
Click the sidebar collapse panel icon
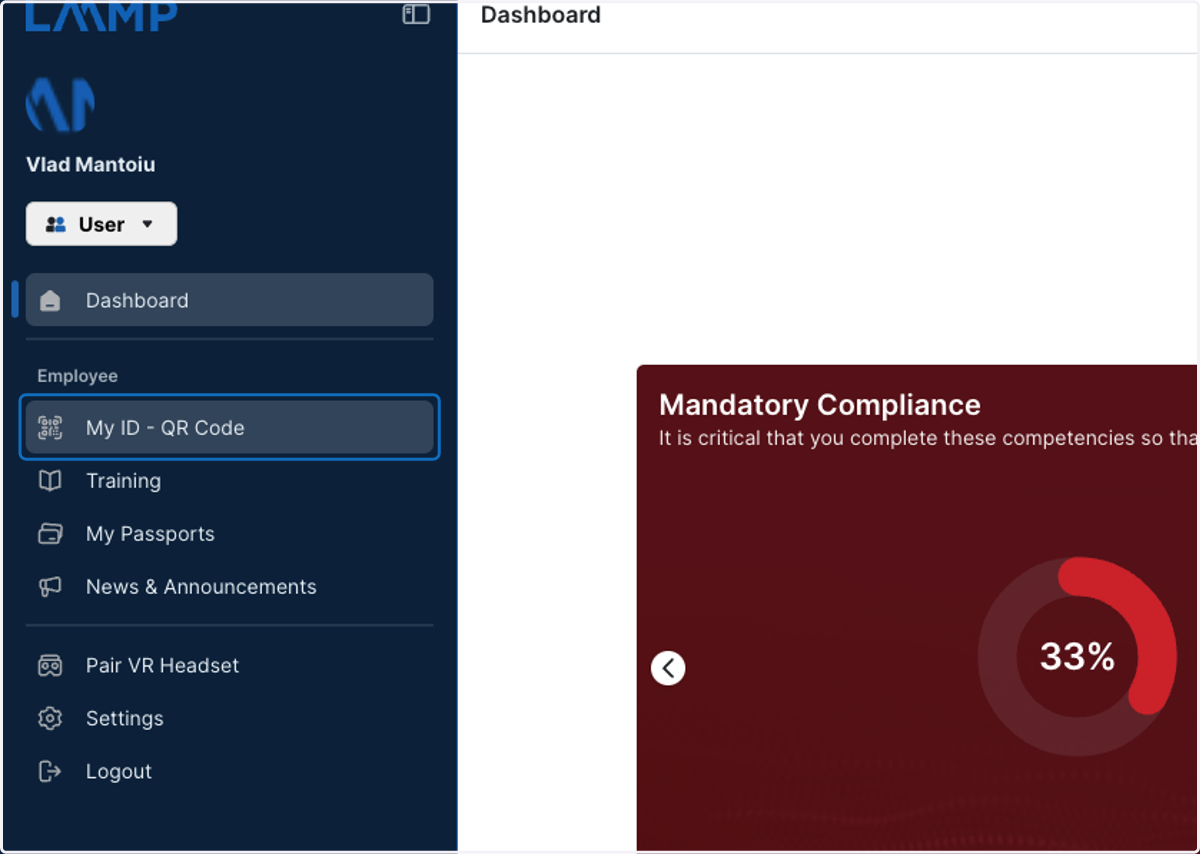click(x=416, y=14)
